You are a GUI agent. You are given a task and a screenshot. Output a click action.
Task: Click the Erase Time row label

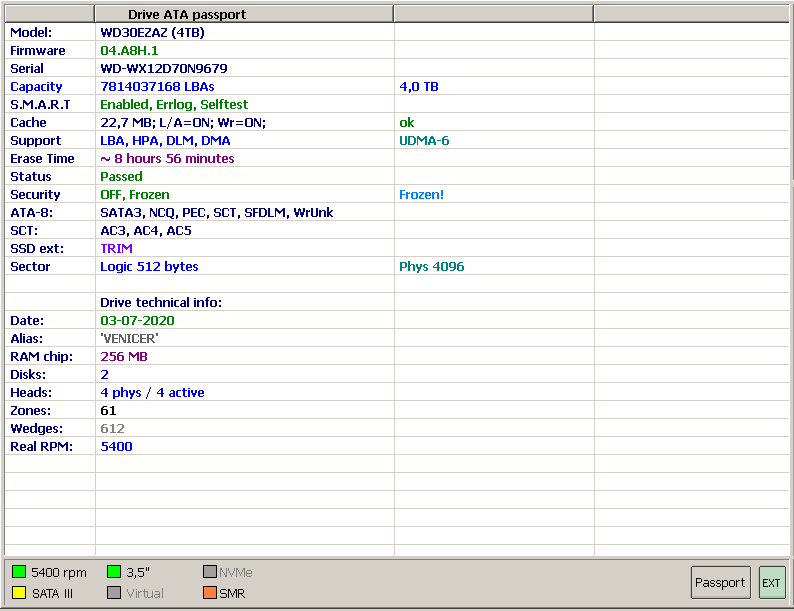[x=42, y=158]
